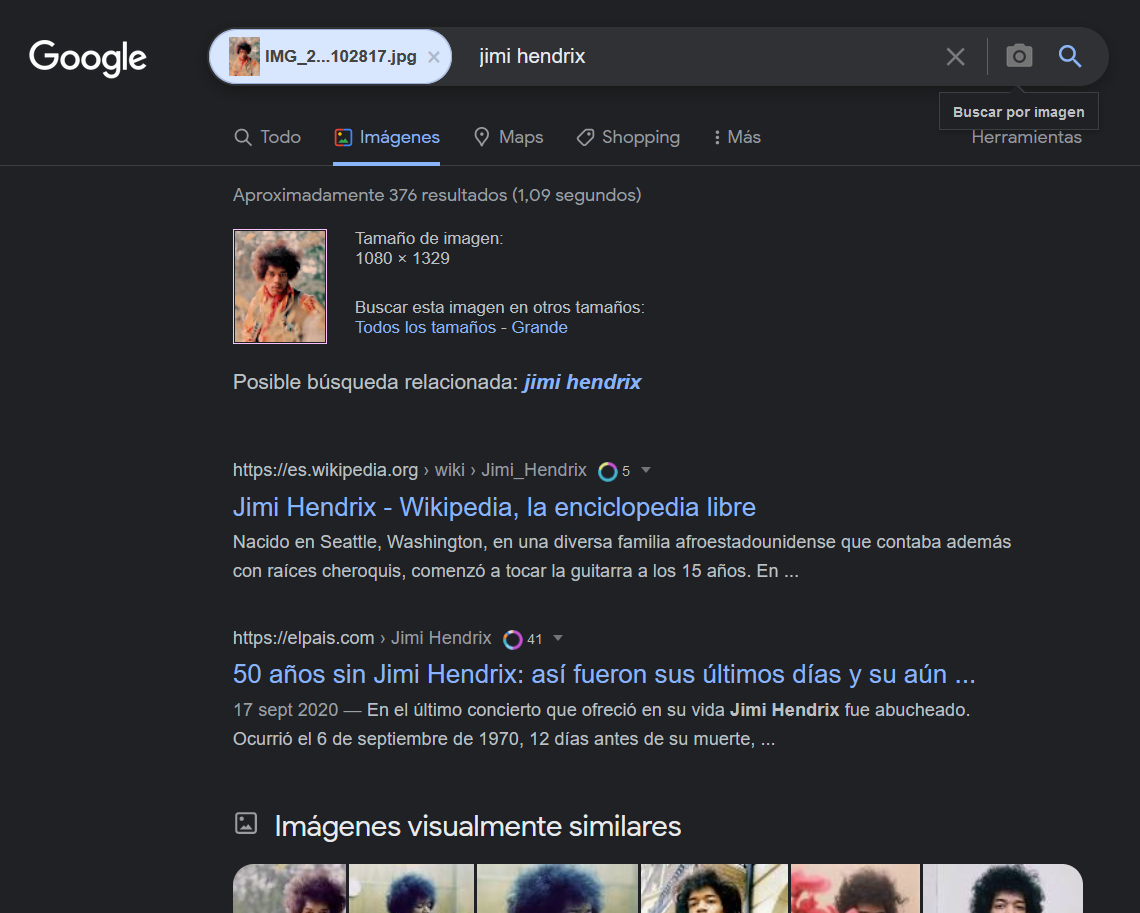1140x913 pixels.
Task: Open the El País 50 años result
Action: point(604,675)
